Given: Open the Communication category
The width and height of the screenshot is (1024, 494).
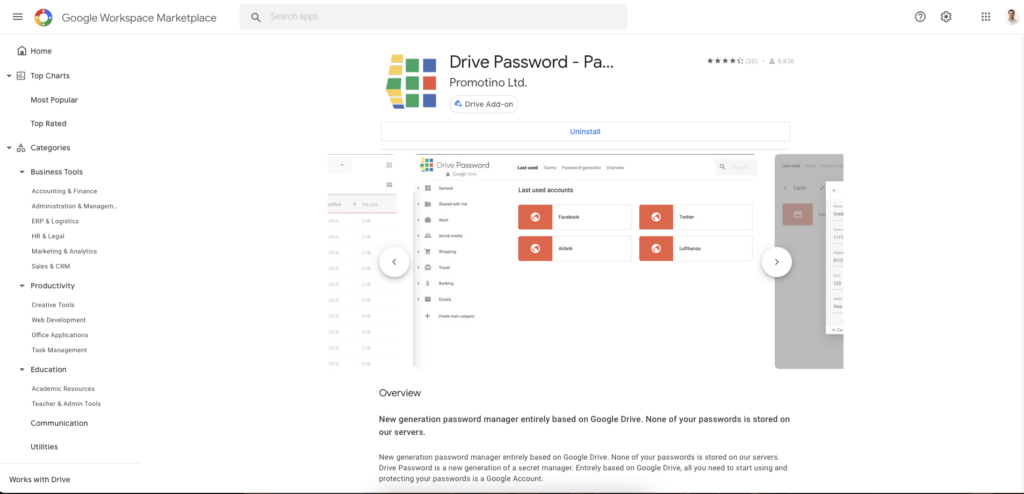Looking at the screenshot, I should click(59, 423).
